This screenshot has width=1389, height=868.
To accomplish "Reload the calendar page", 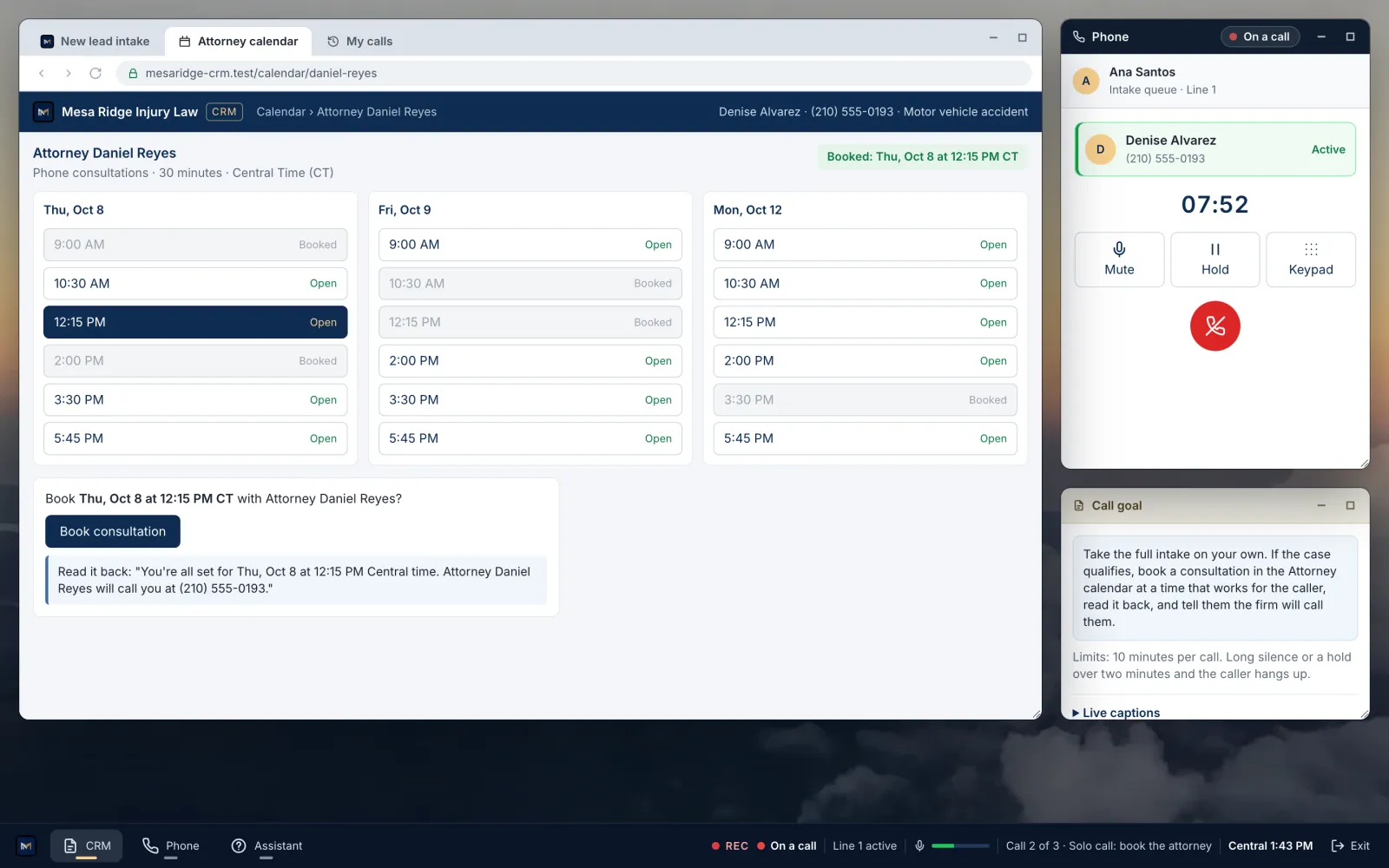I will pyautogui.click(x=95, y=73).
